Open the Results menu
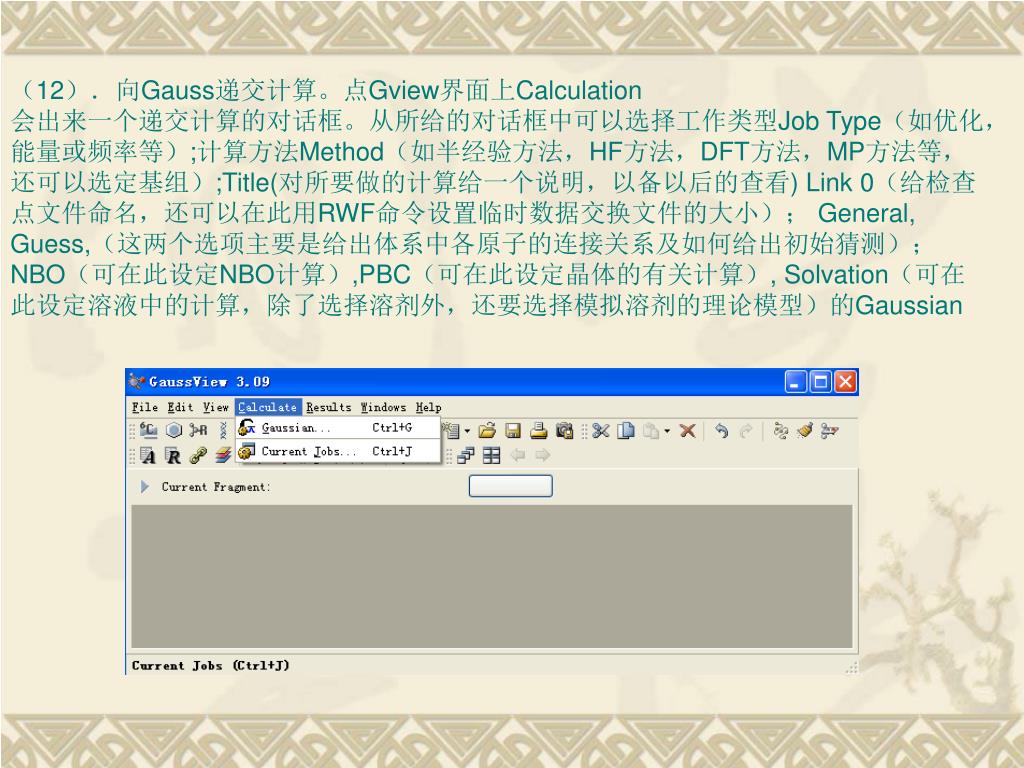The image size is (1024, 768). click(x=328, y=407)
